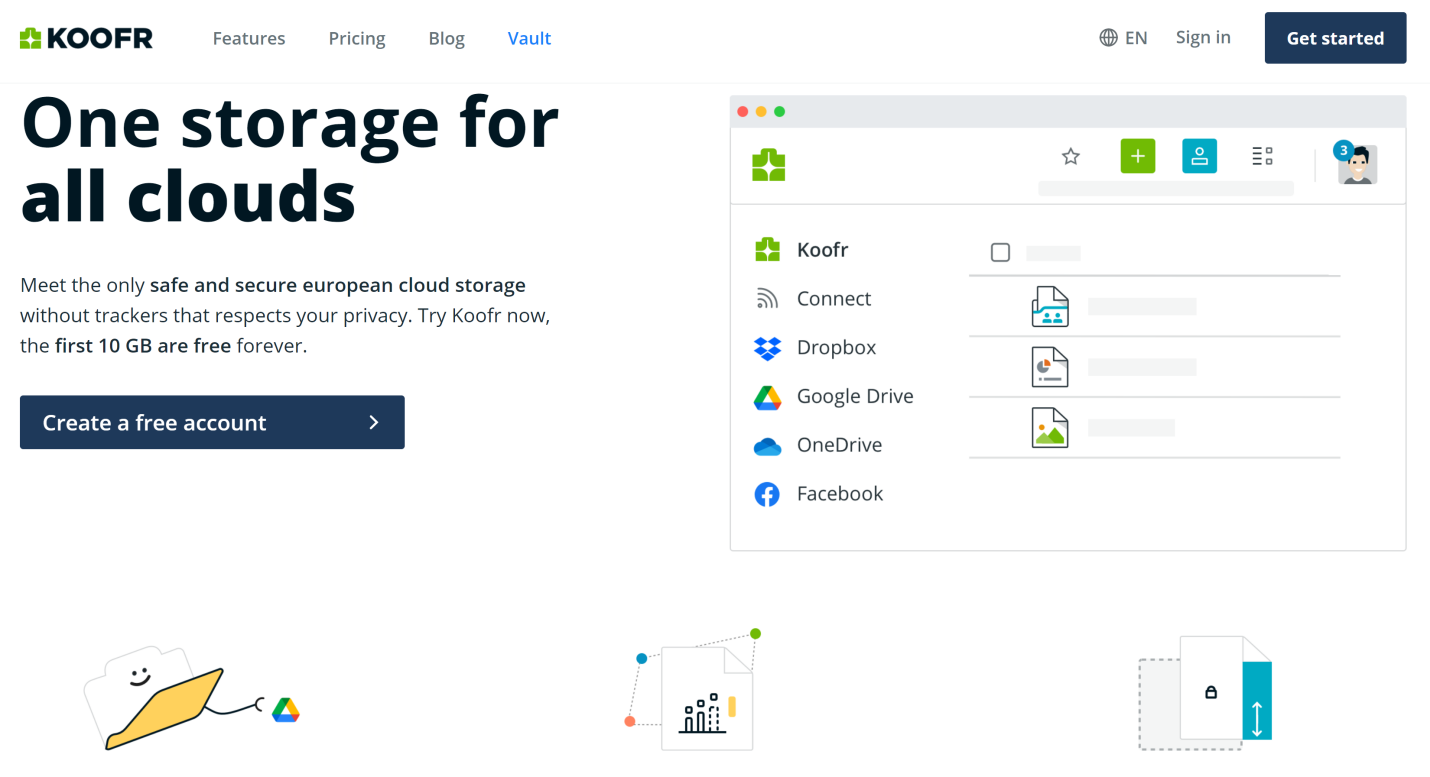1430x777 pixels.
Task: Select the Facebook connection icon
Action: pos(766,494)
